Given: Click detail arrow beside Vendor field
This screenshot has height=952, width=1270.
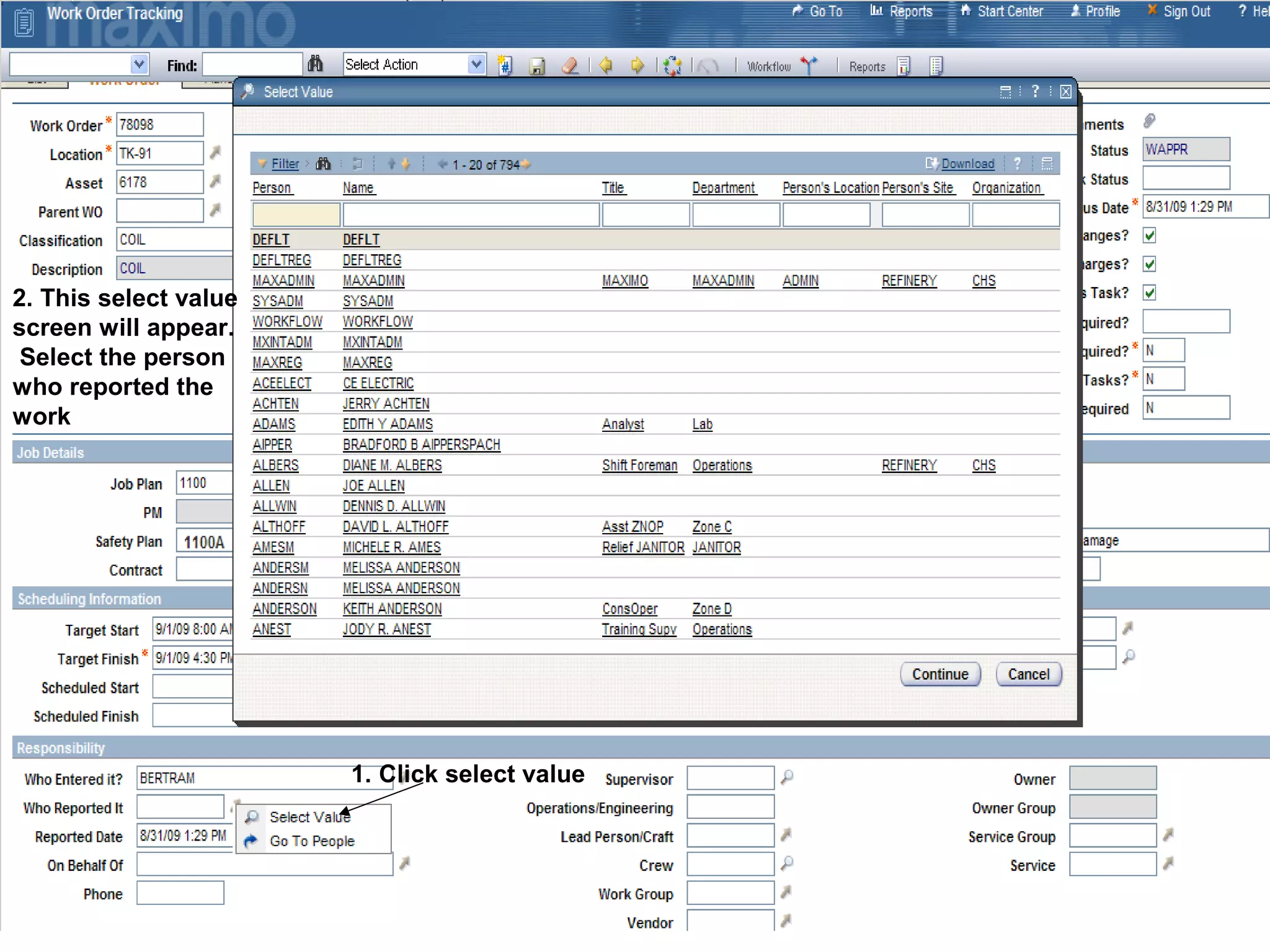Looking at the screenshot, I should (x=786, y=921).
